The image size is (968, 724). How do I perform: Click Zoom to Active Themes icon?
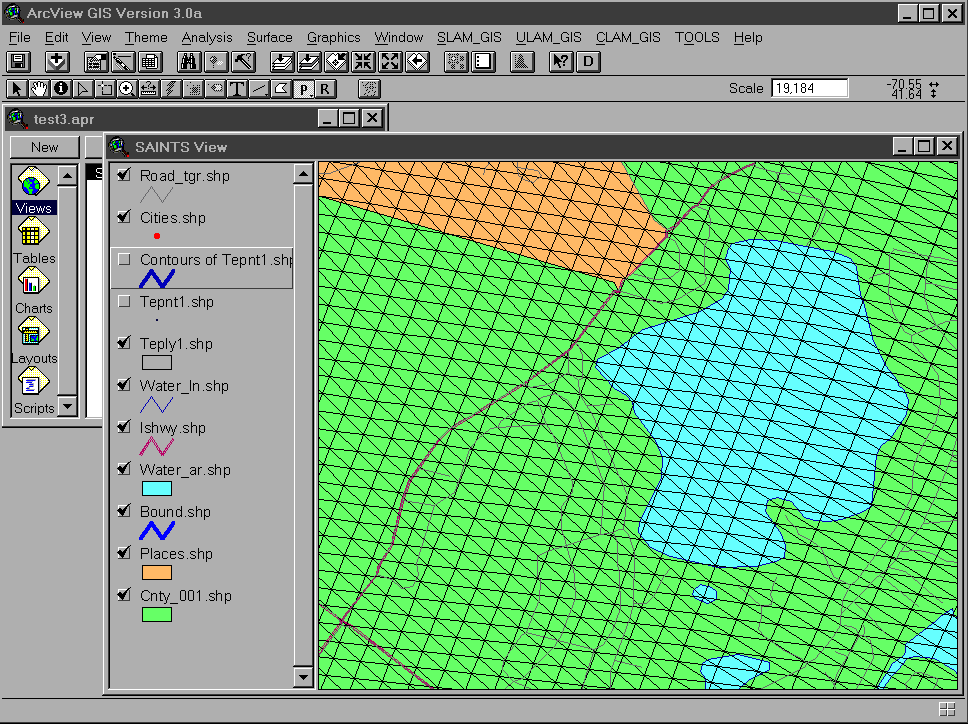click(x=309, y=62)
